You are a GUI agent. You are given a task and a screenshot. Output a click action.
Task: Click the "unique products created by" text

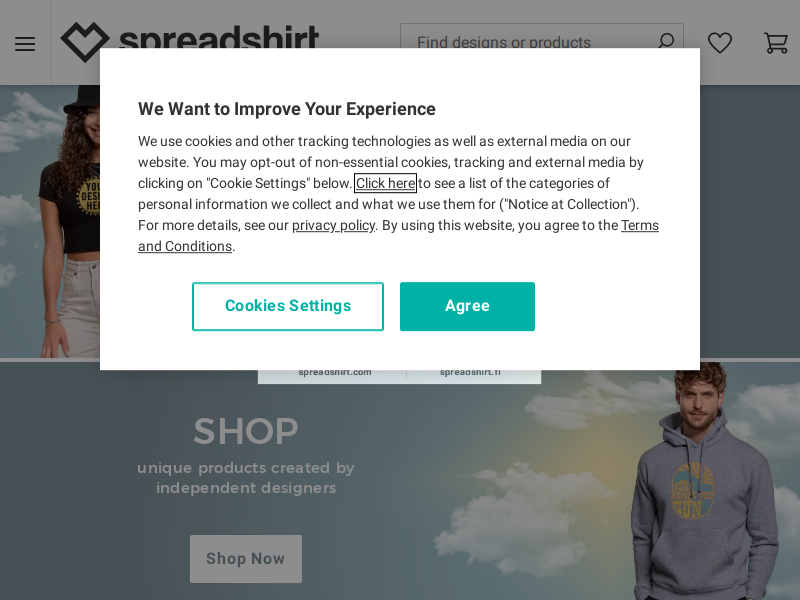(x=246, y=468)
